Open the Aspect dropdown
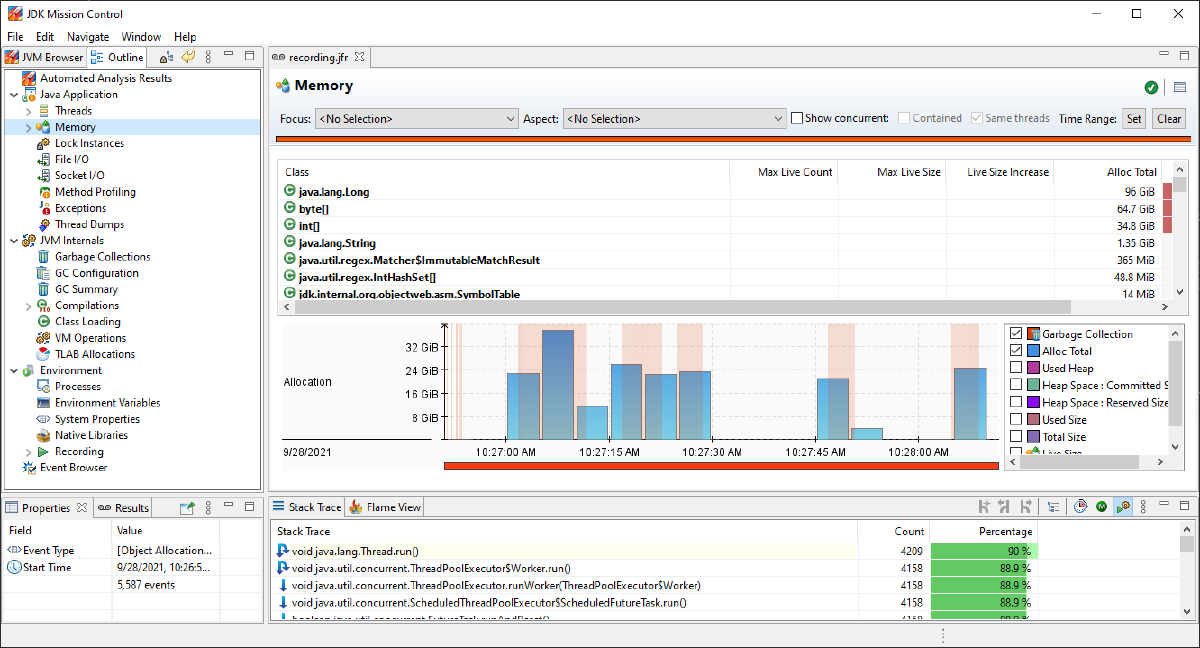The width and height of the screenshot is (1200, 648). (675, 119)
